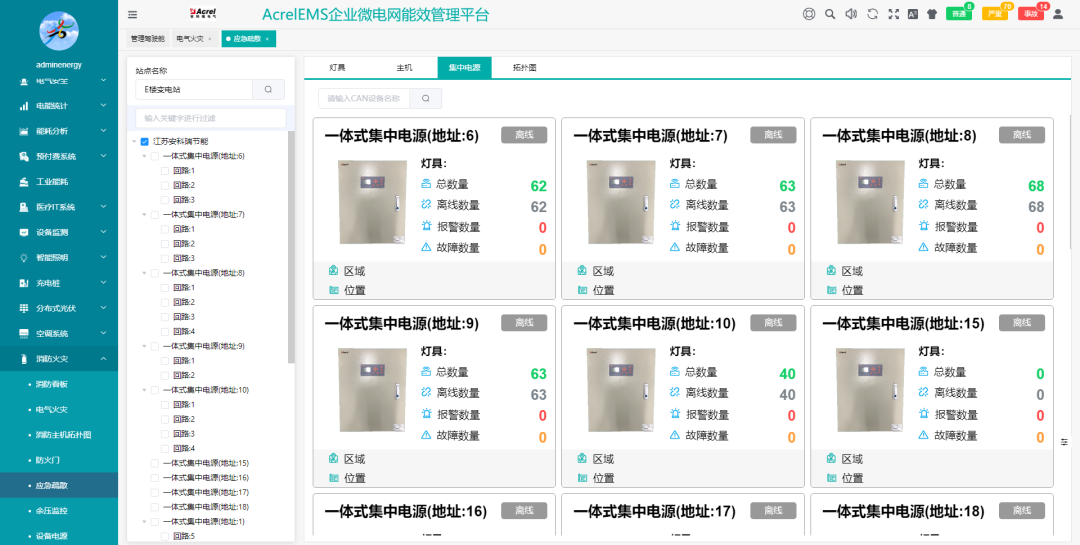Click the refresh arrows icon in header
Viewport: 1080px width, 545px height.
coord(873,14)
